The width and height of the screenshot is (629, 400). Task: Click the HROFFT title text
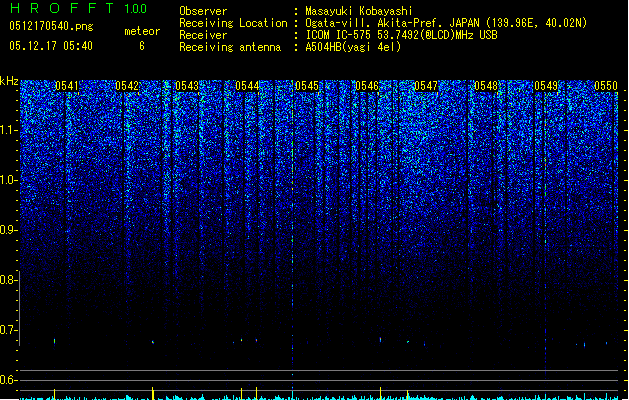[62, 8]
